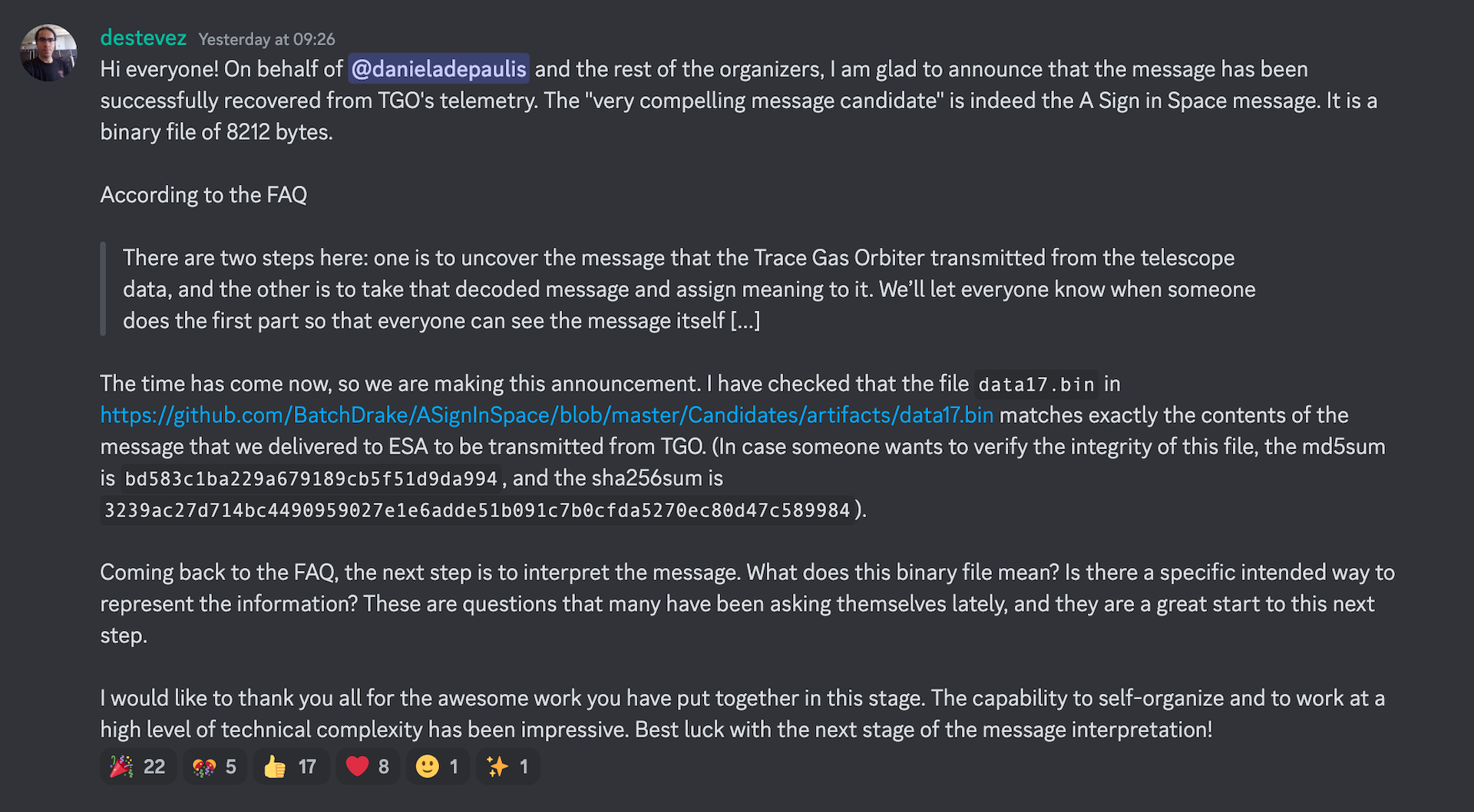The height and width of the screenshot is (812, 1474).
Task: Click the sha256sum hash code
Action: 477,510
